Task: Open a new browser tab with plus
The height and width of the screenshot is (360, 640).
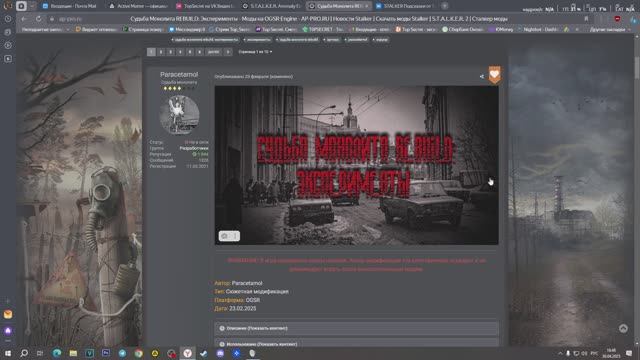Action: point(444,6)
